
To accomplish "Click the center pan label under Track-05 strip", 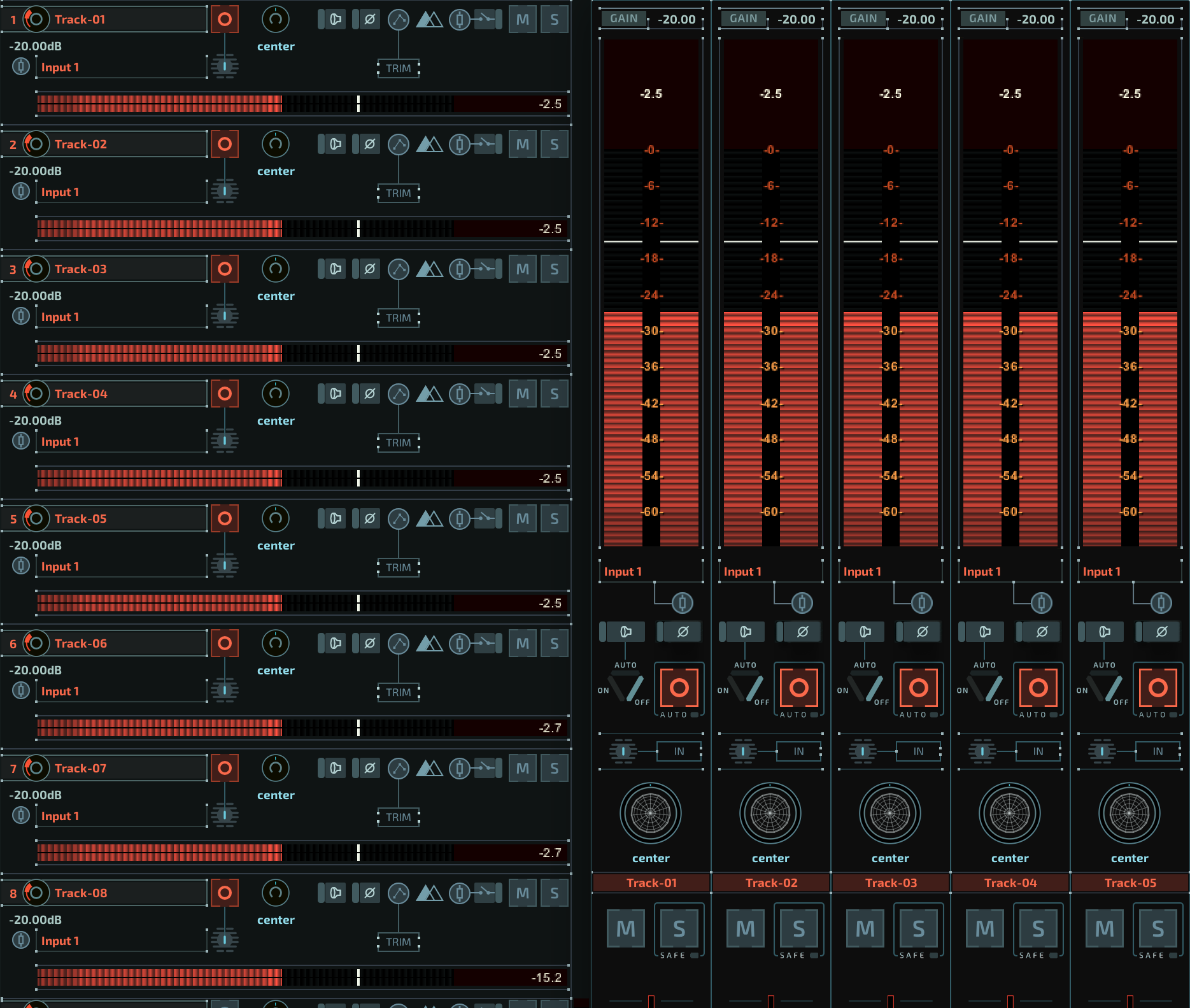I will [1130, 858].
